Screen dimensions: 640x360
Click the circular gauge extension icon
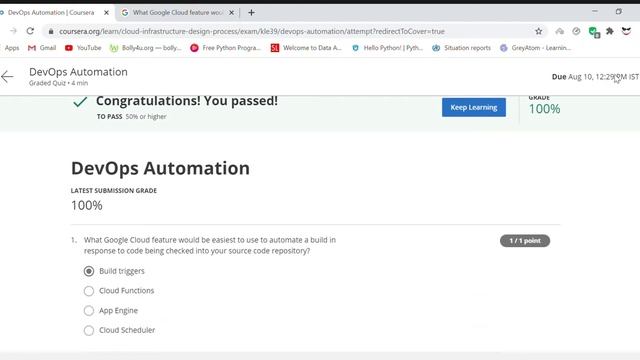click(x=576, y=31)
